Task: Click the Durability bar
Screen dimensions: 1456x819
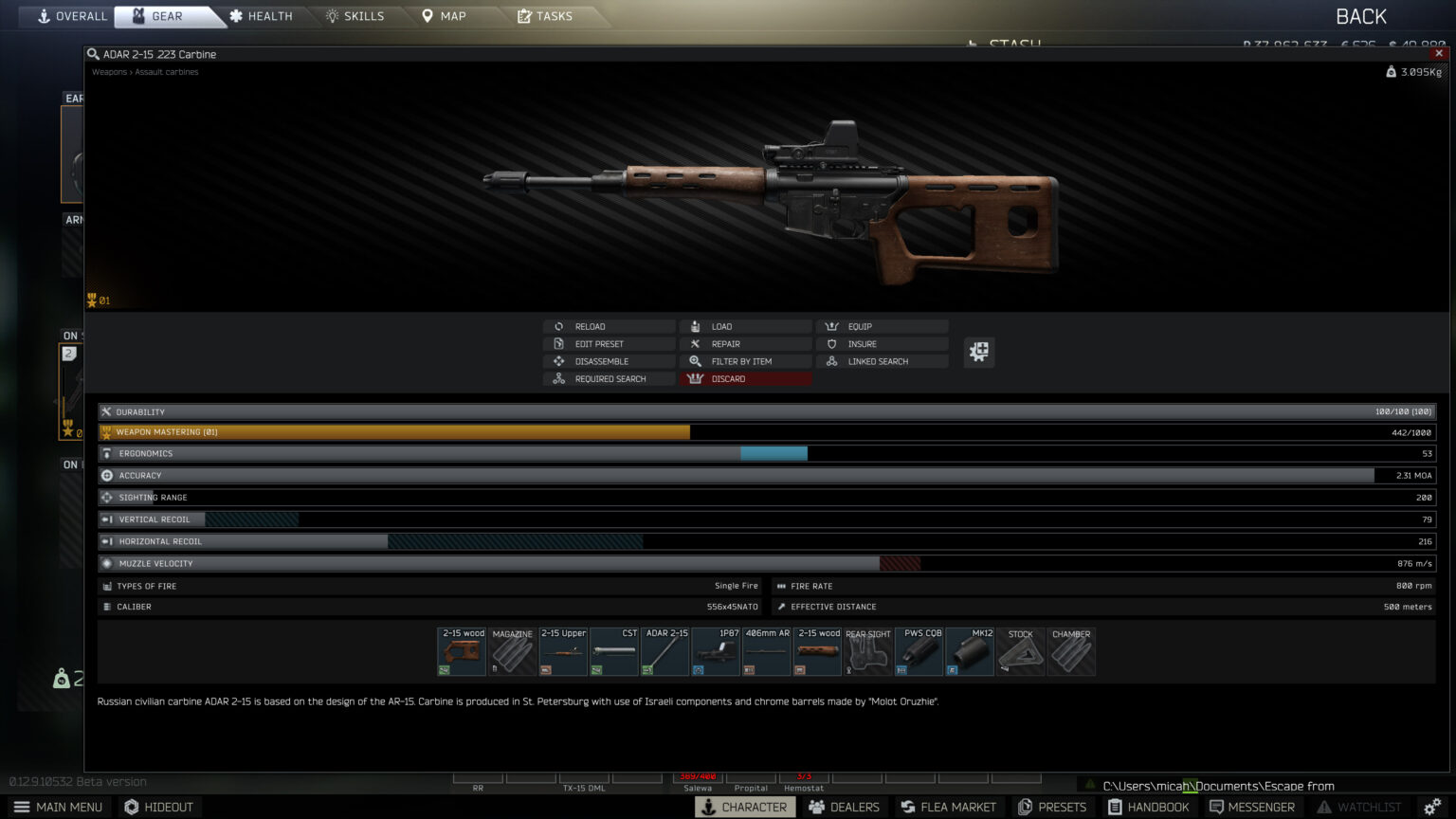Action: 767,412
